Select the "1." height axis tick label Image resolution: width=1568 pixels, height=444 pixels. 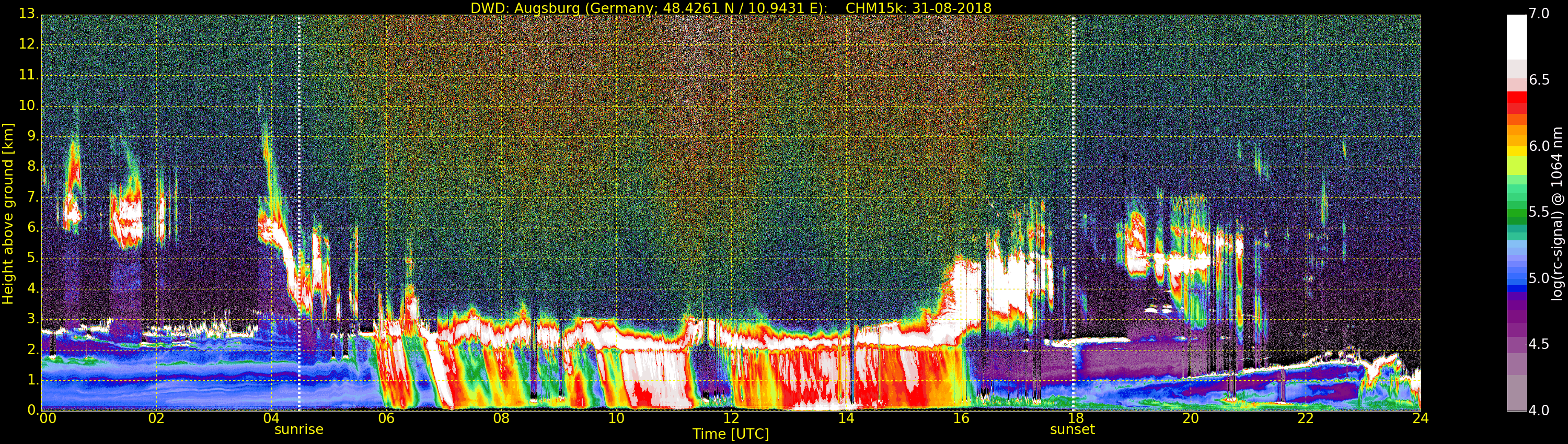(x=33, y=380)
